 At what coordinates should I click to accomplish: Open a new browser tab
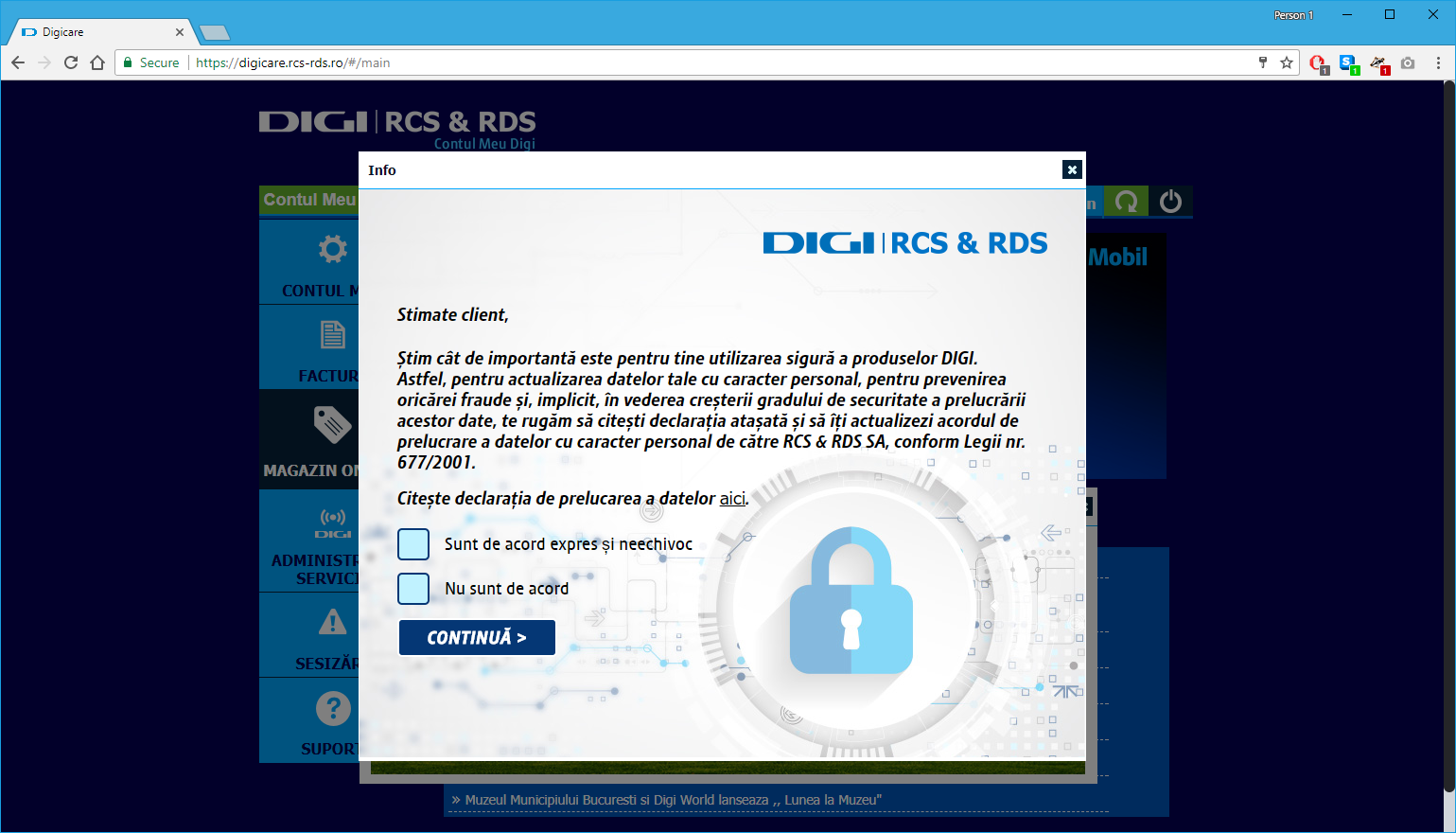point(215,33)
